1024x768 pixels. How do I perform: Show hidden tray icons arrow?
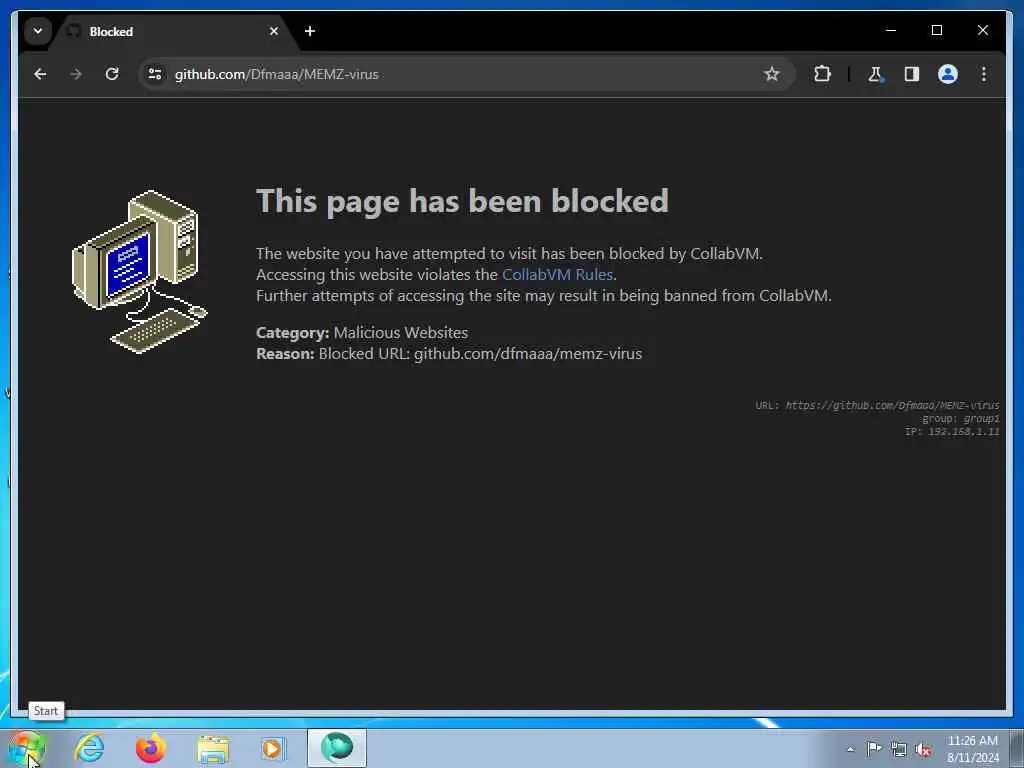point(850,749)
